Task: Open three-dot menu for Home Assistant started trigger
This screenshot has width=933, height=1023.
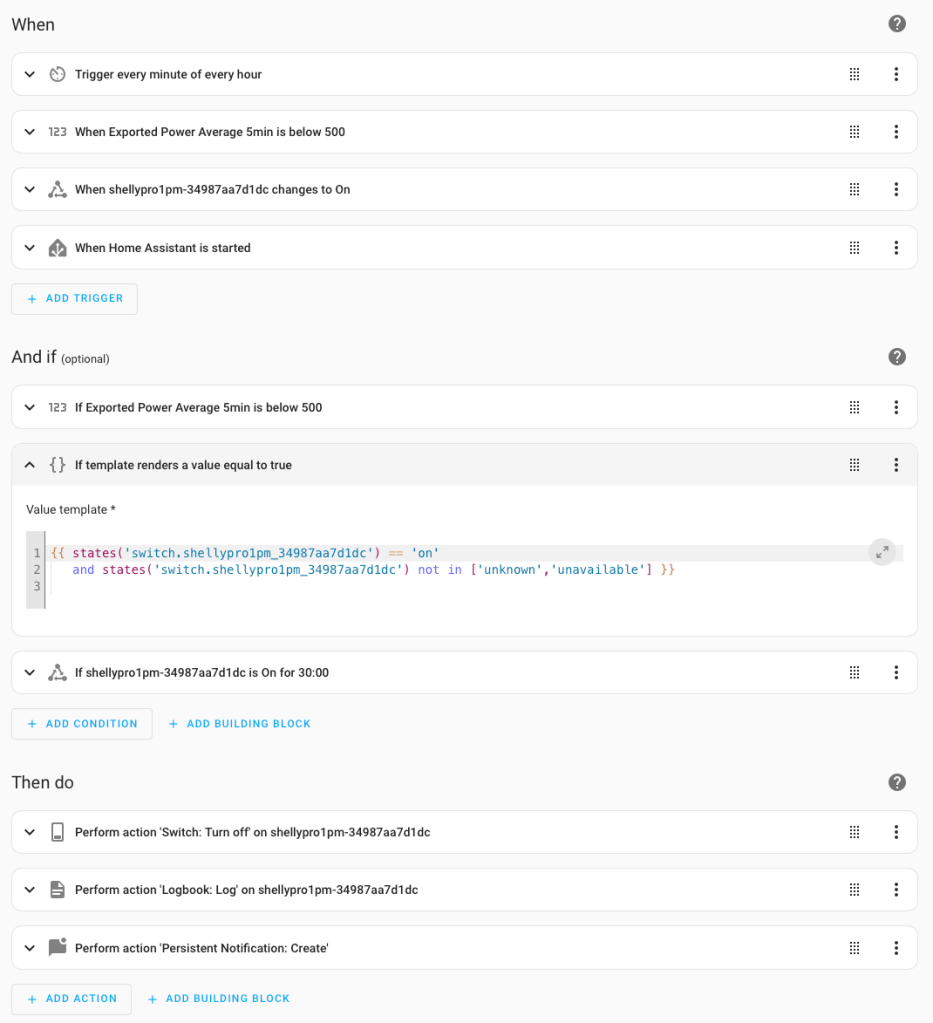Action: pos(896,248)
